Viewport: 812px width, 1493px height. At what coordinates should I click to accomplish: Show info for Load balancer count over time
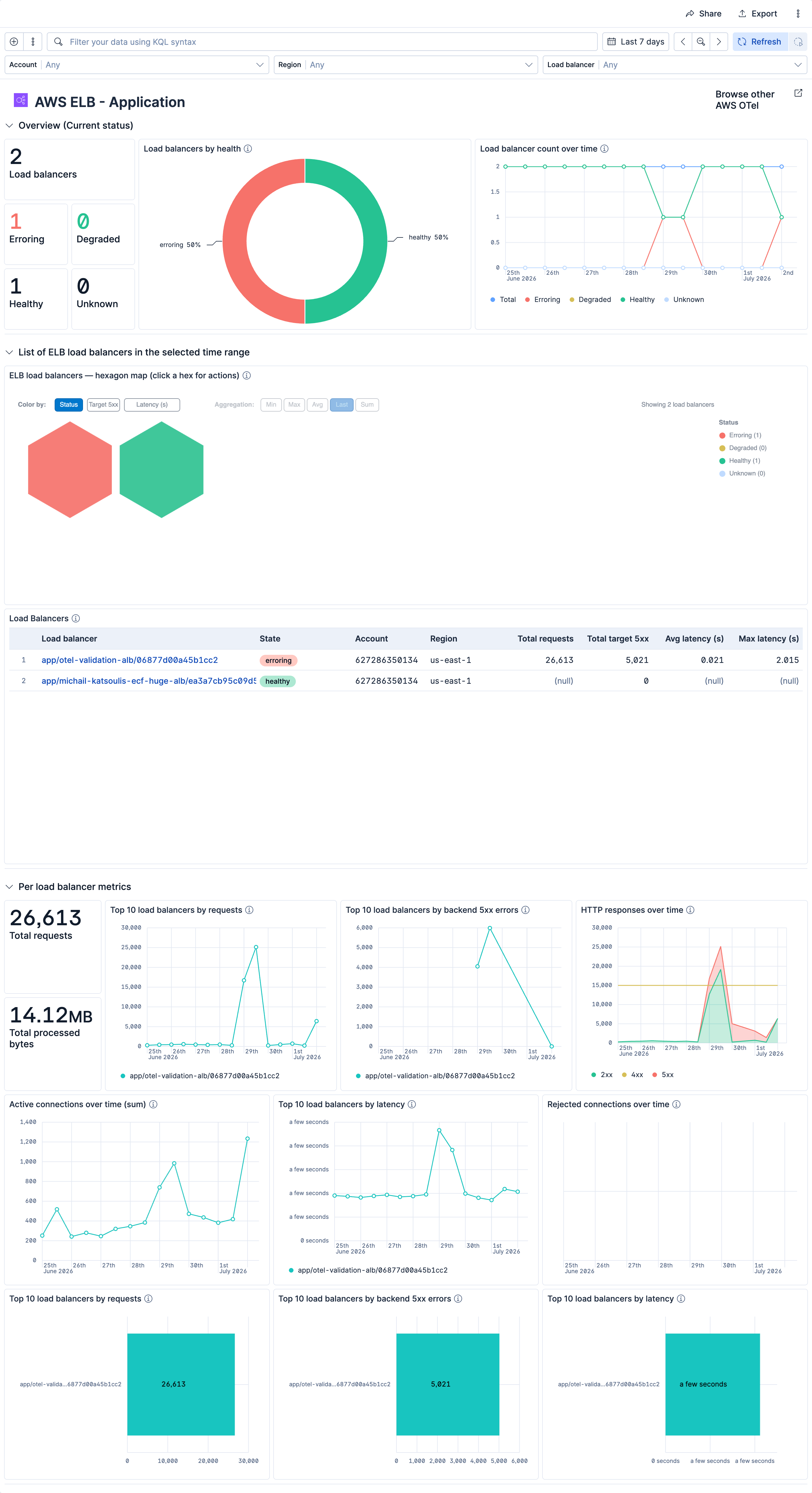pyautogui.click(x=604, y=149)
